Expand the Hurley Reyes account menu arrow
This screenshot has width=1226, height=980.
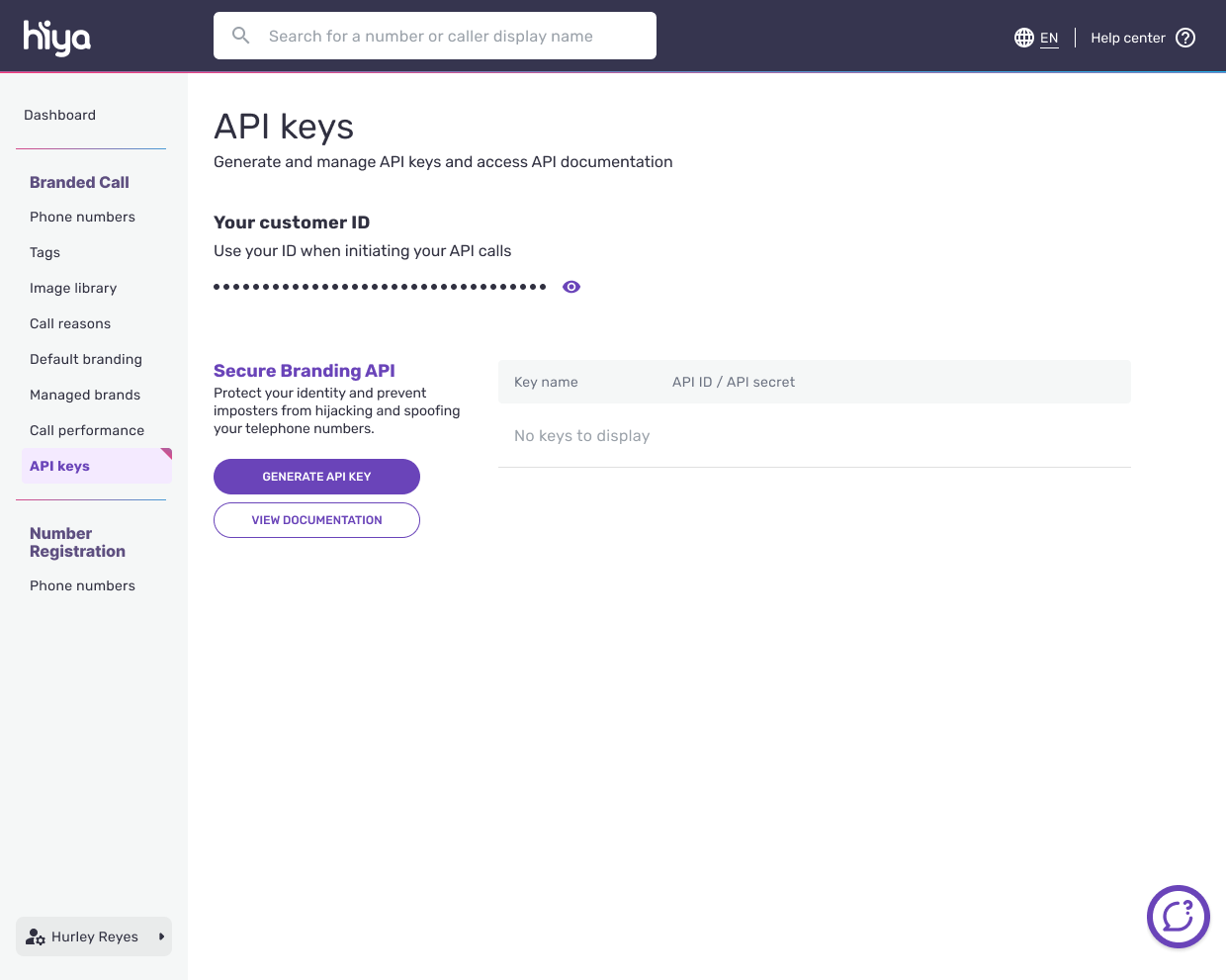(161, 936)
